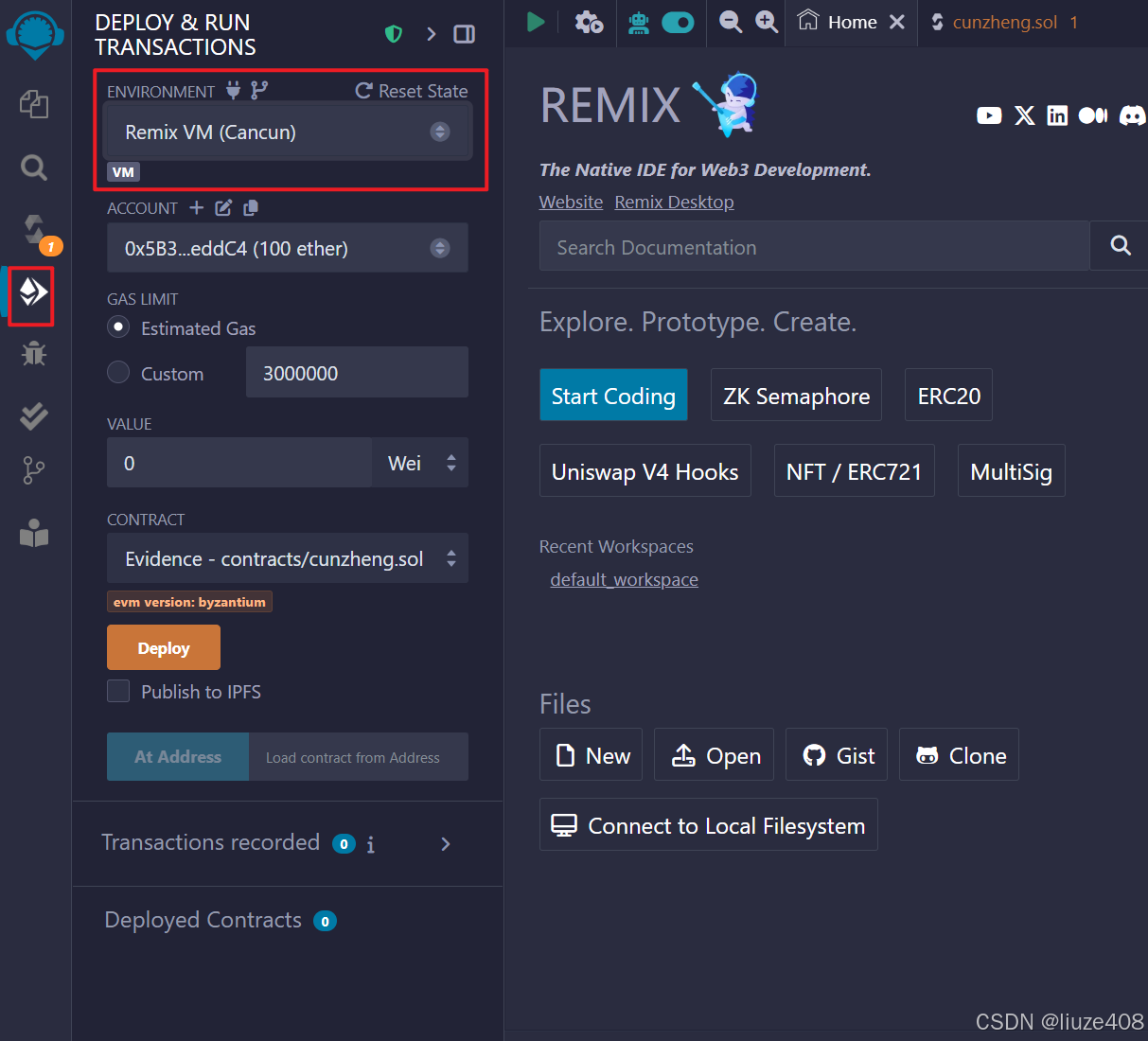Click the Open file button
This screenshot has height=1041, width=1148.
coord(714,754)
